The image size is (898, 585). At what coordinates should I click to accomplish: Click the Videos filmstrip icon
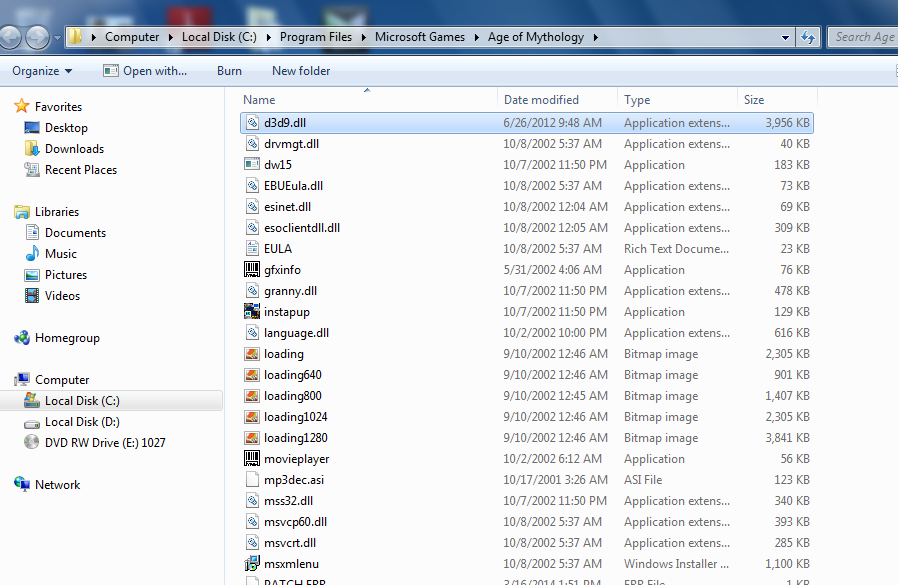[32, 296]
